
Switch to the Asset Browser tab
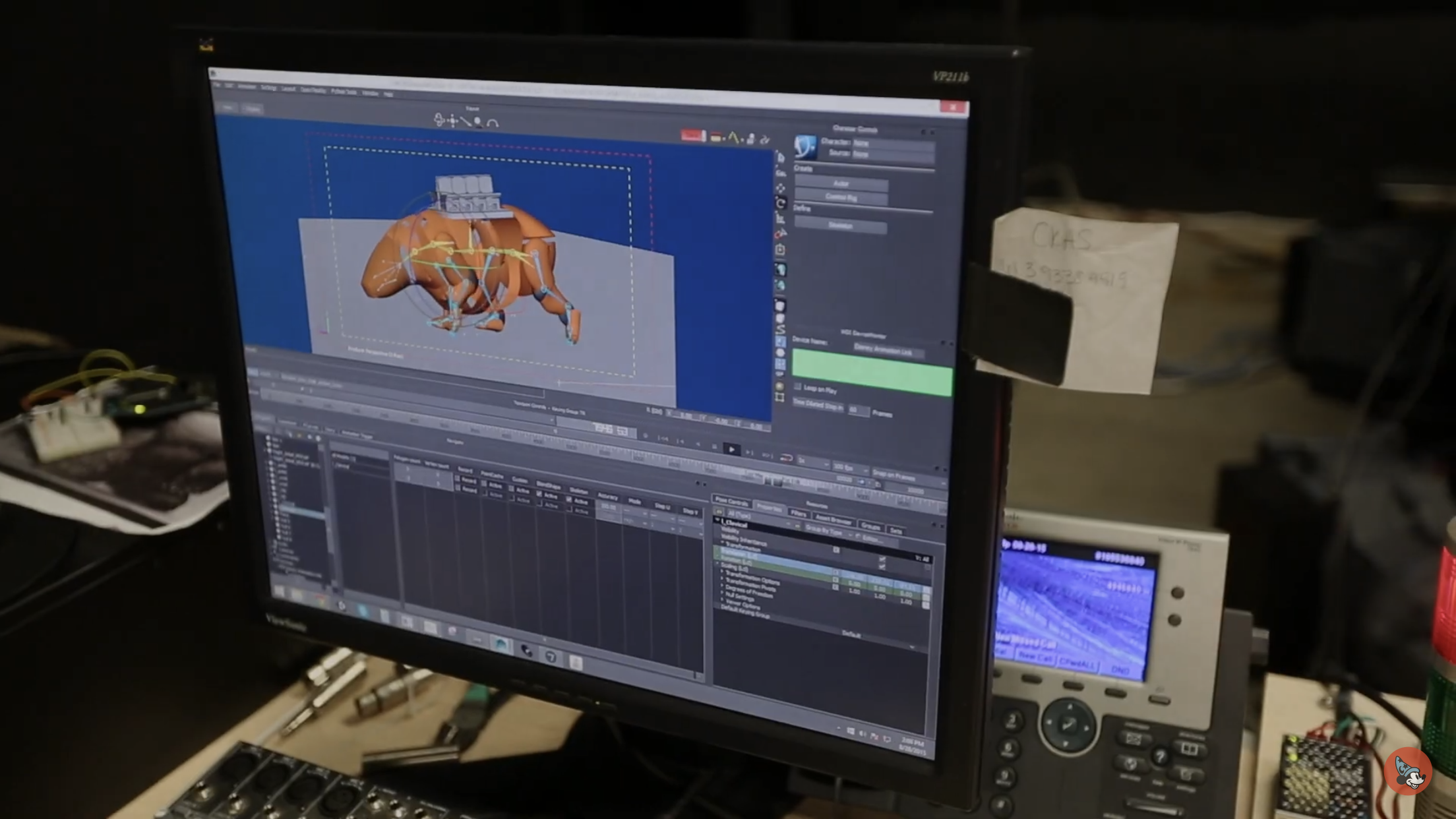point(834,520)
